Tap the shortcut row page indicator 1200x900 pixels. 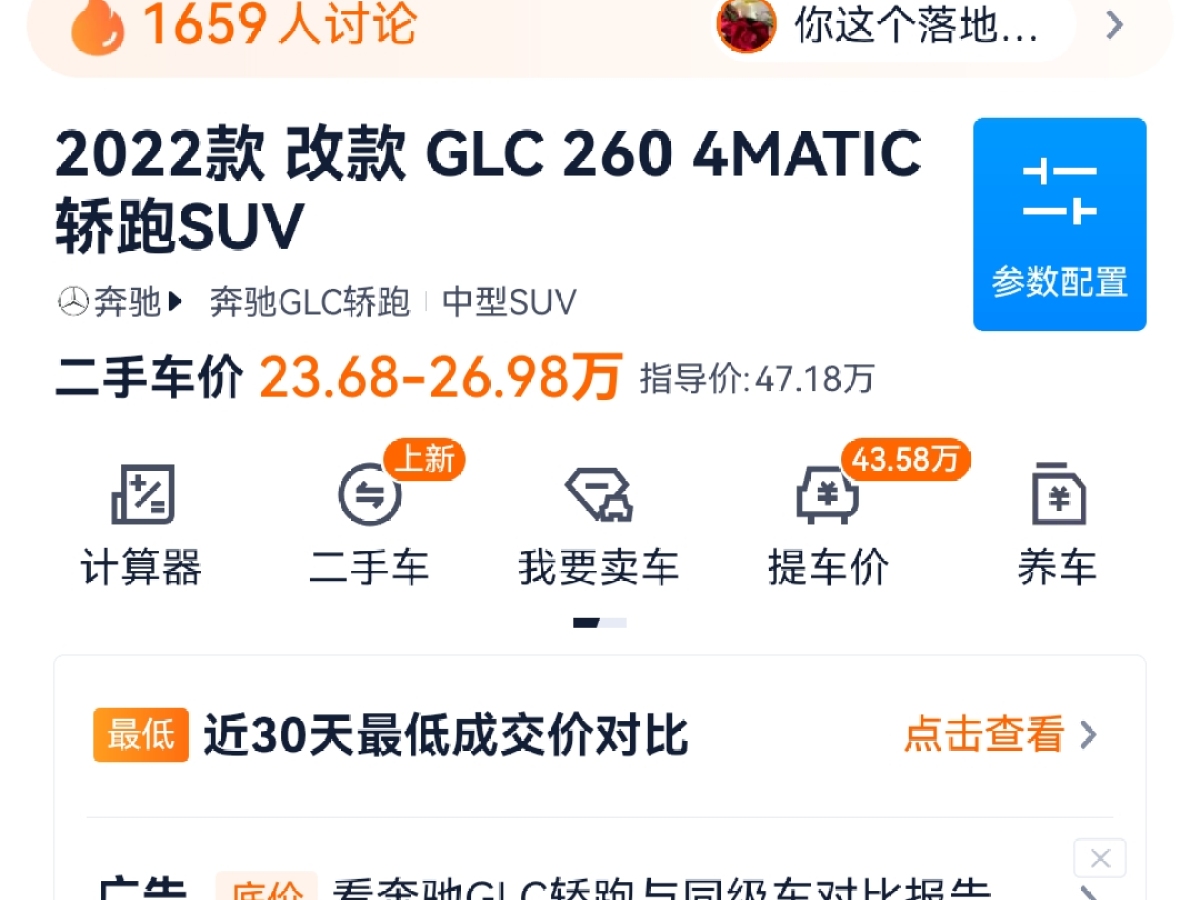pyautogui.click(x=599, y=622)
